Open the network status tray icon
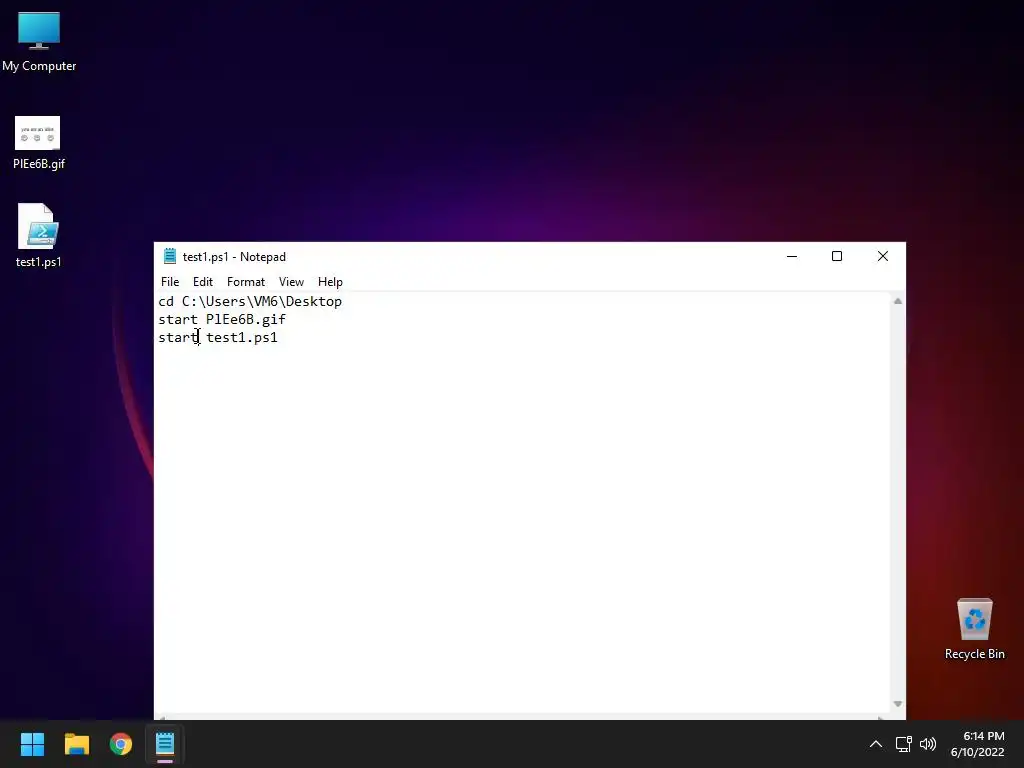 (x=903, y=744)
